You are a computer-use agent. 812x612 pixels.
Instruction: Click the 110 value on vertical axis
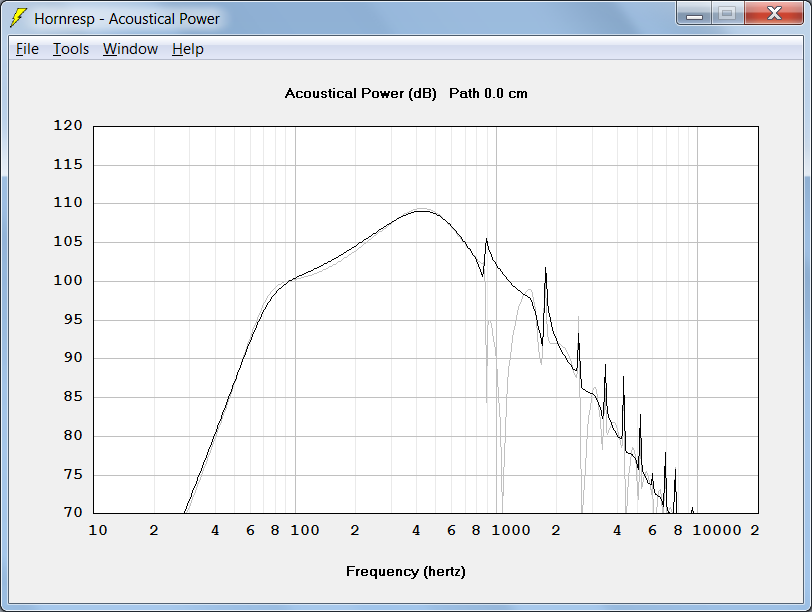68,202
